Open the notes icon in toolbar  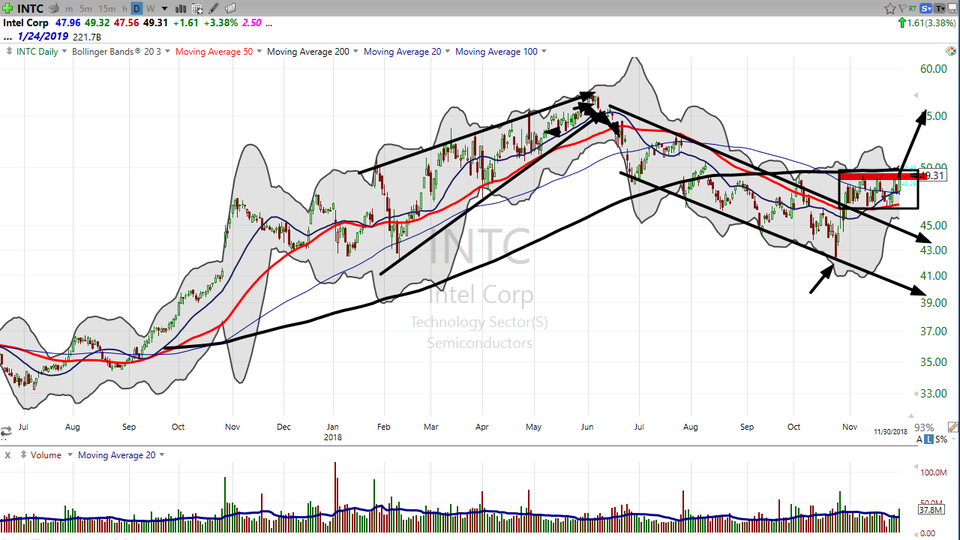[231, 9]
